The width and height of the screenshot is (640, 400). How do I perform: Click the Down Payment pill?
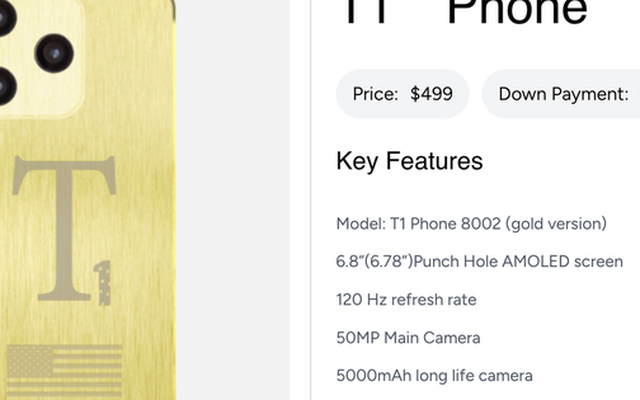[x=563, y=94]
